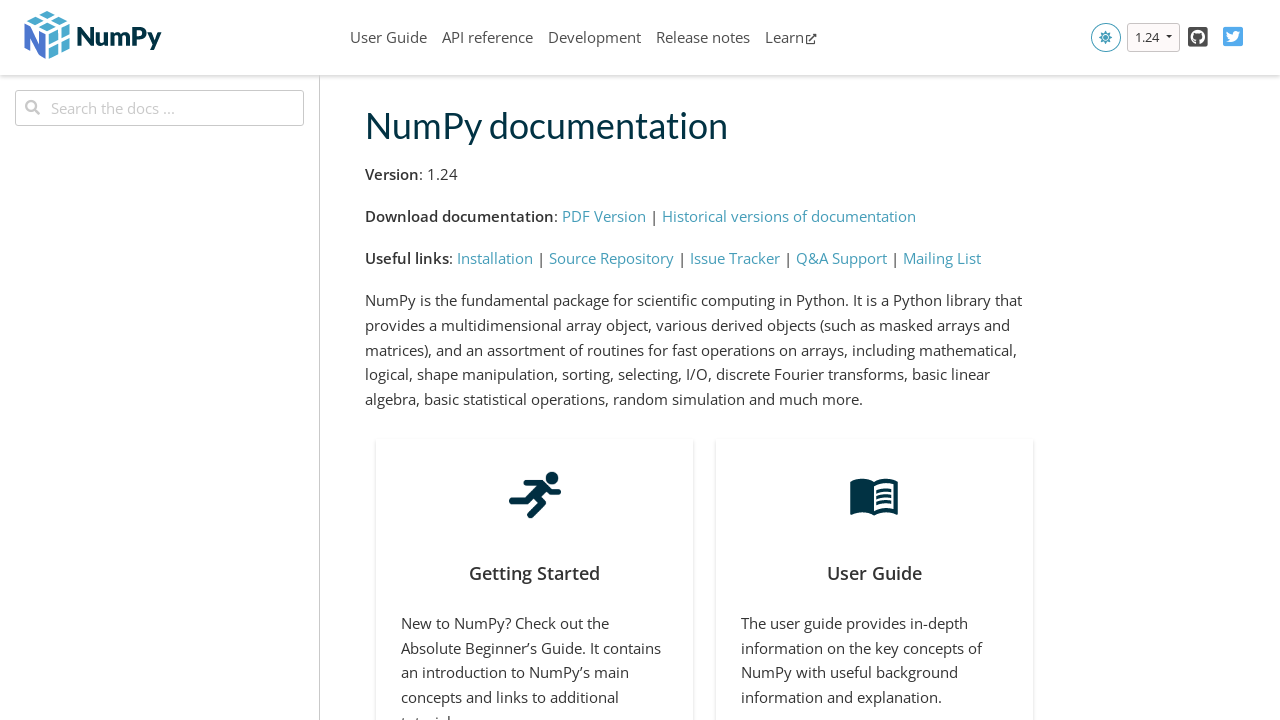
Task: Open the Twitter icon link
Action: tap(1233, 37)
